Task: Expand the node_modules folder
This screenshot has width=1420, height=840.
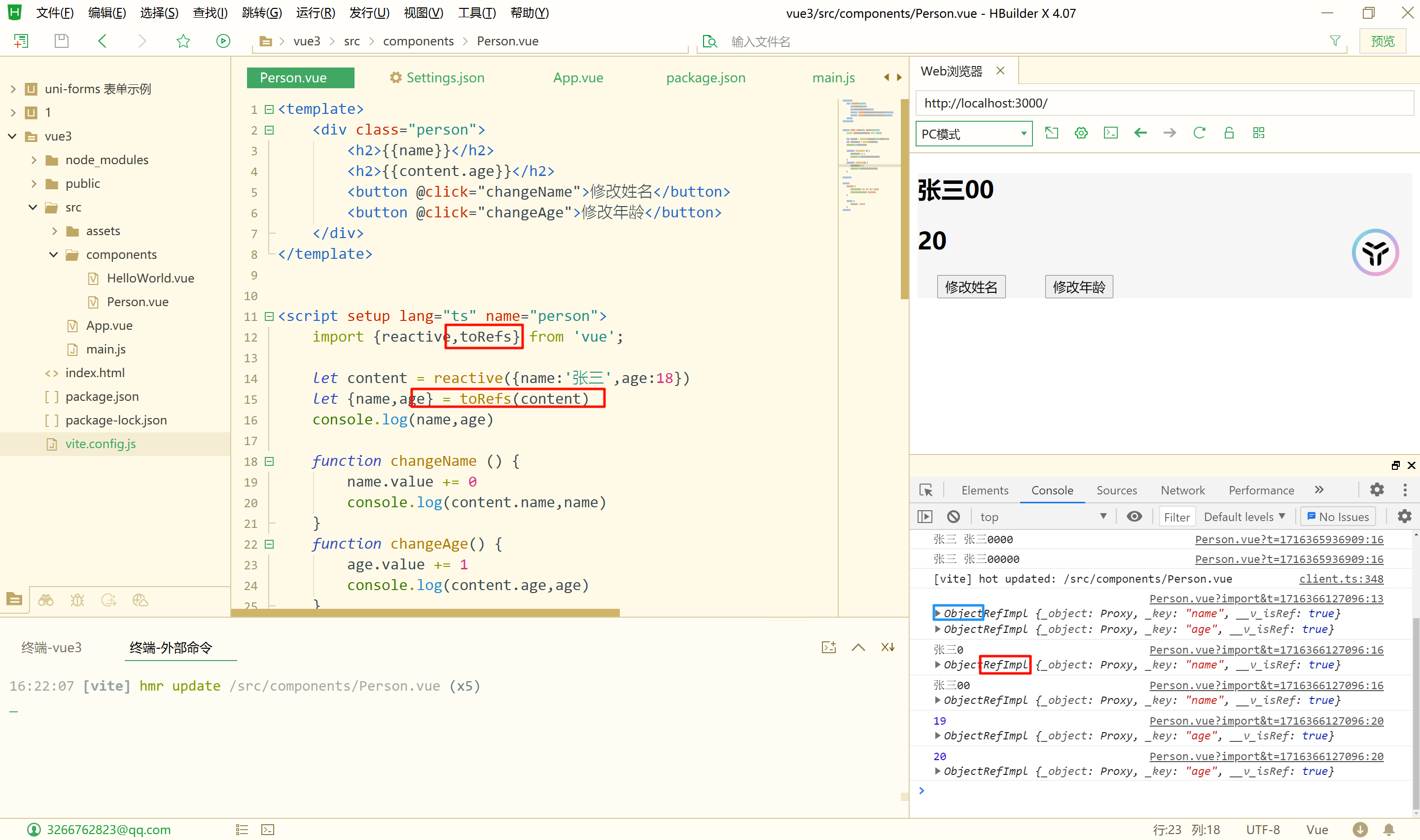Action: point(34,160)
